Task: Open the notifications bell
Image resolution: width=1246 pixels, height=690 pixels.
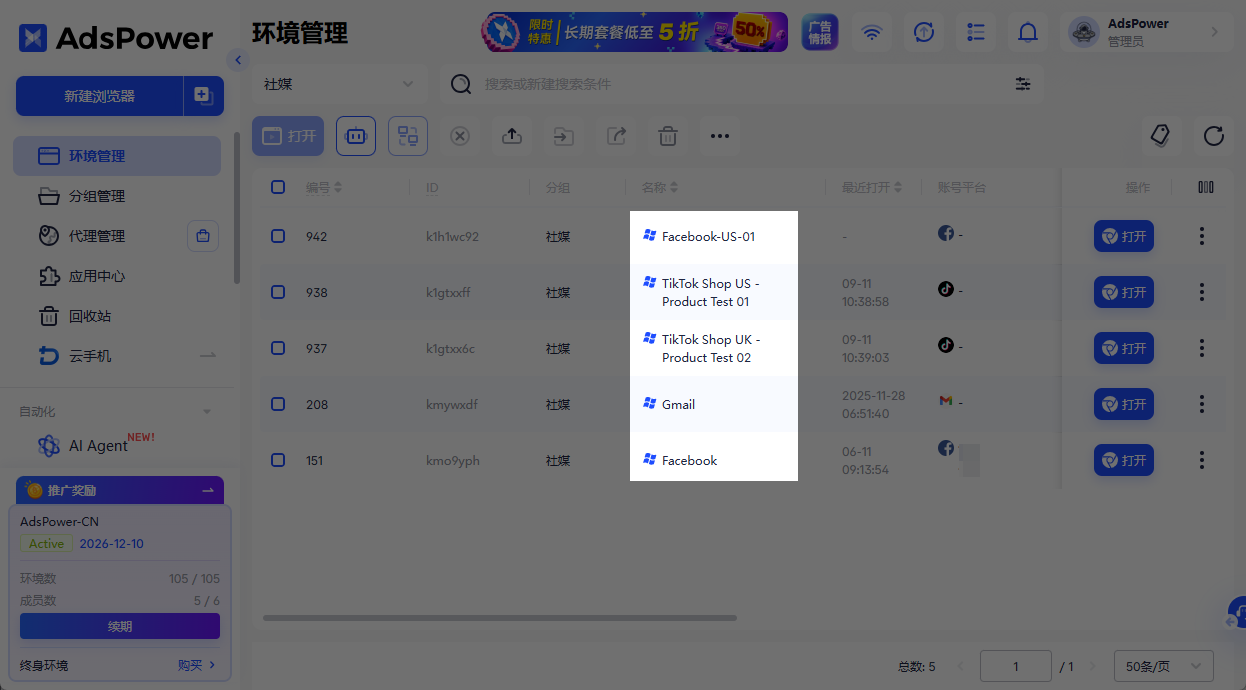Action: (x=1028, y=32)
